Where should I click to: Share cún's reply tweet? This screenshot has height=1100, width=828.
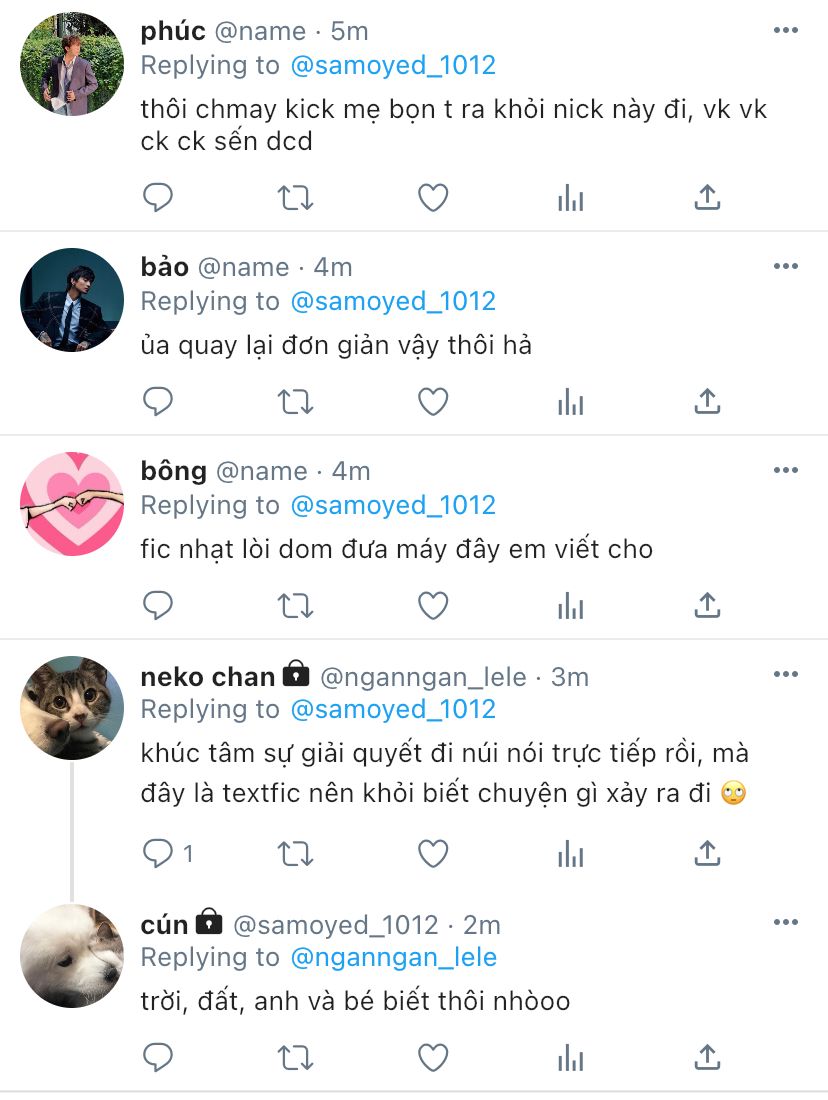coord(707,1056)
